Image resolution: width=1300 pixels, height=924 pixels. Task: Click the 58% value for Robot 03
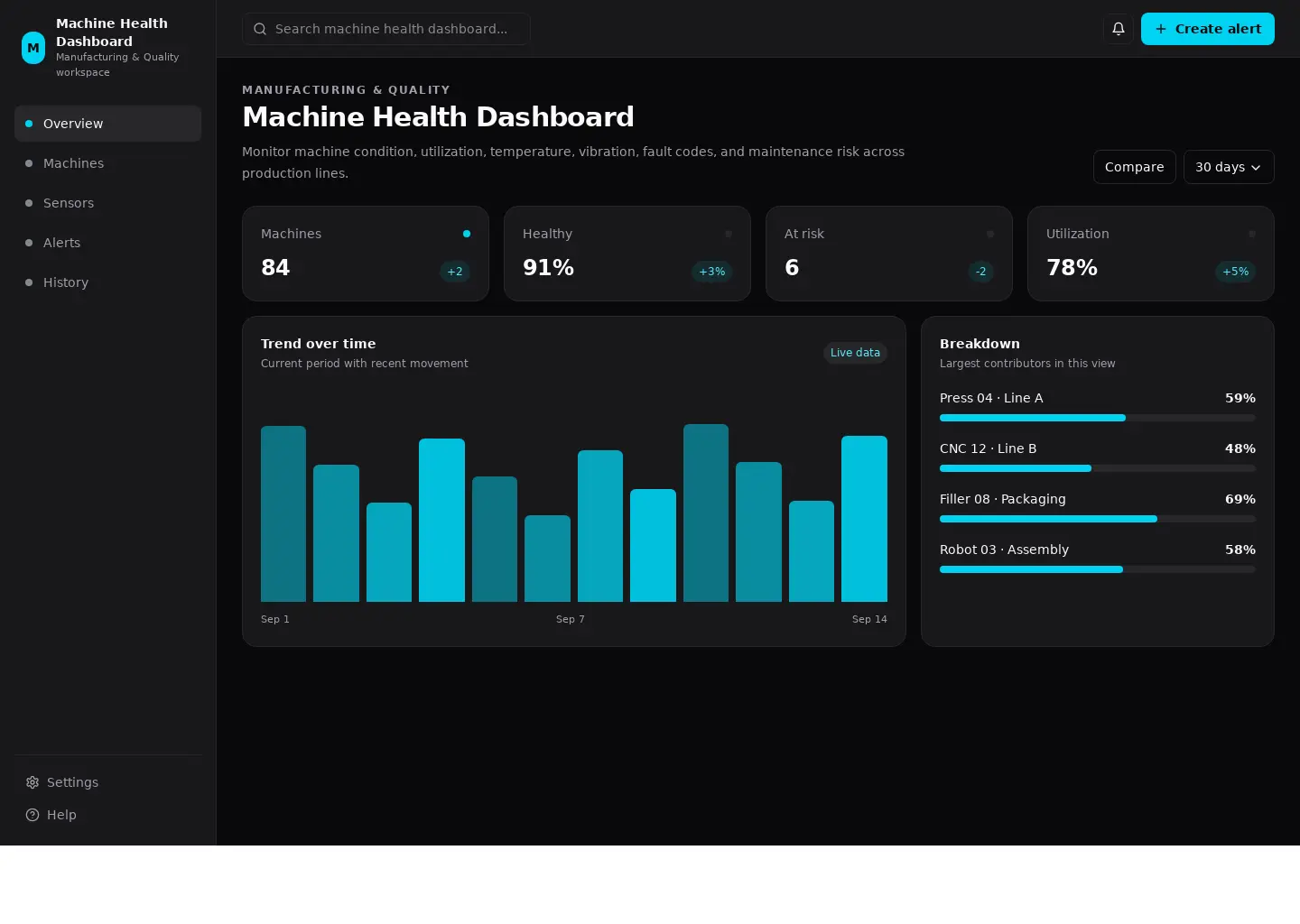coord(1240,550)
